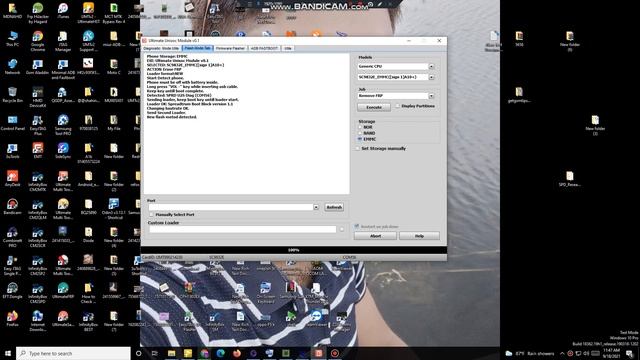Enable Set Storage manually checkbox
Image resolution: width=640 pixels, height=360 pixels.
358,149
